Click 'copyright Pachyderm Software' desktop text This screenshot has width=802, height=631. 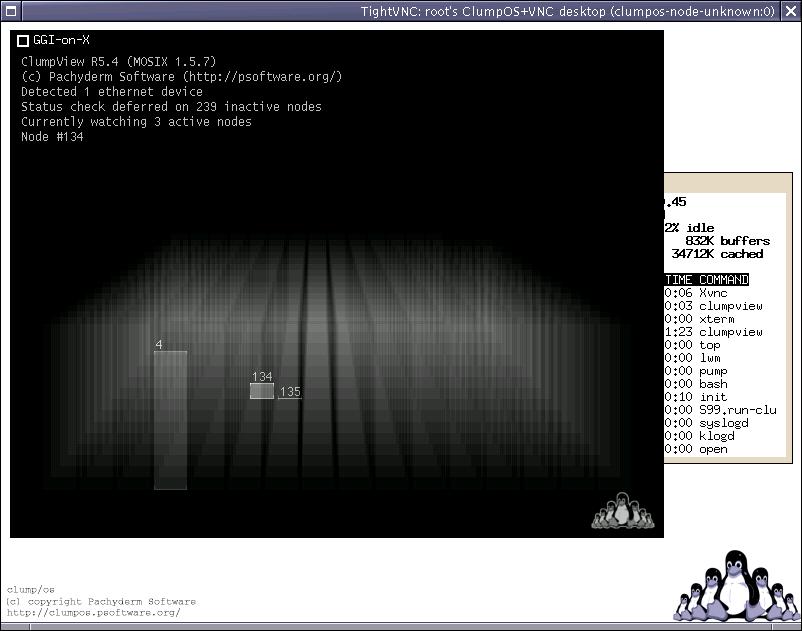(112, 601)
